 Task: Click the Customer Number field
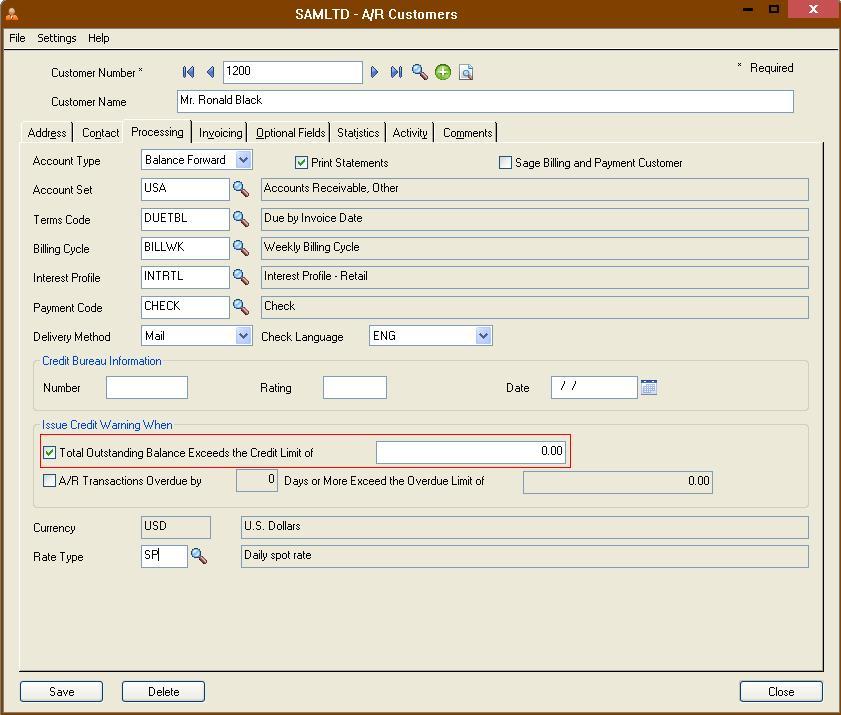(x=293, y=72)
